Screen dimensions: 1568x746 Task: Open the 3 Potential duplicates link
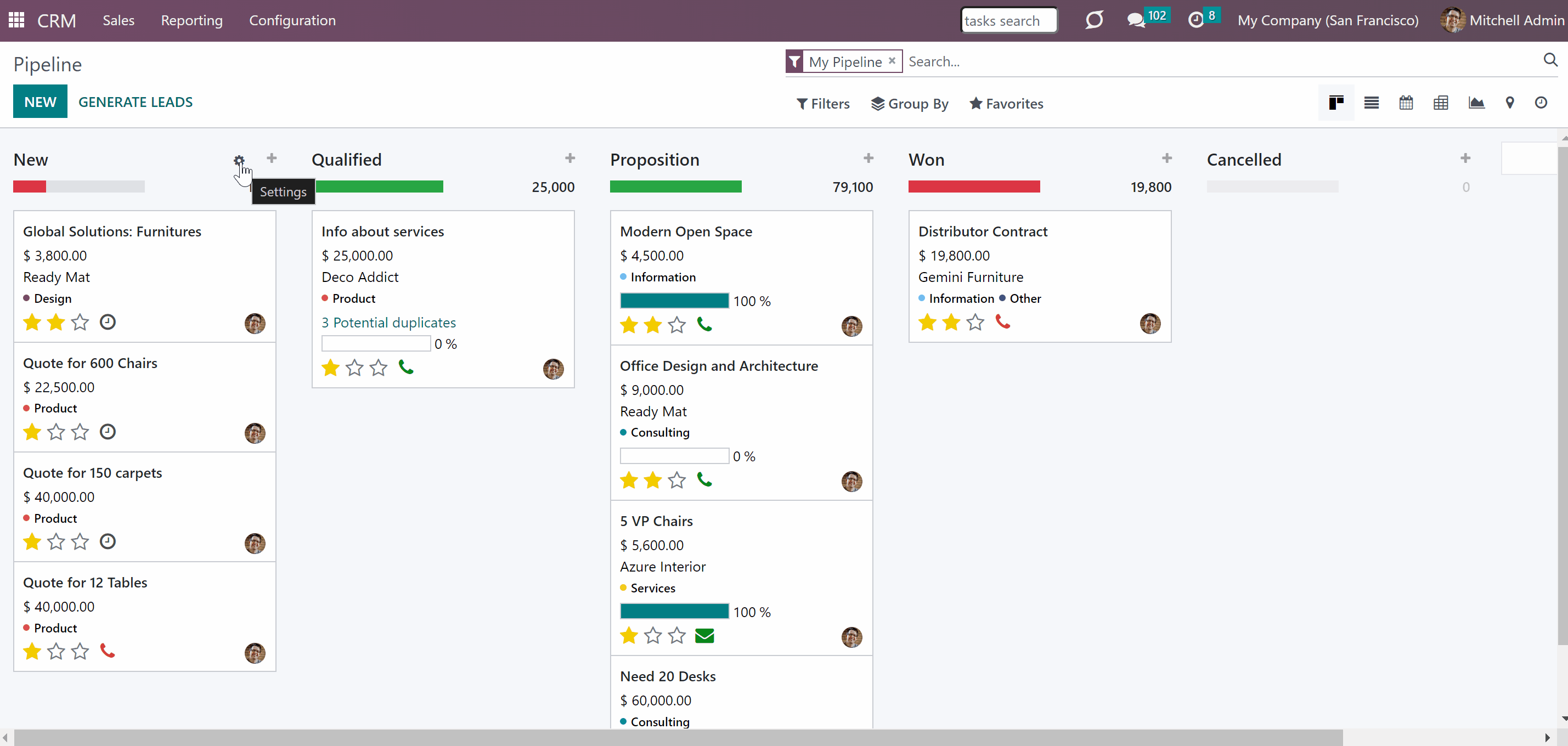(388, 323)
